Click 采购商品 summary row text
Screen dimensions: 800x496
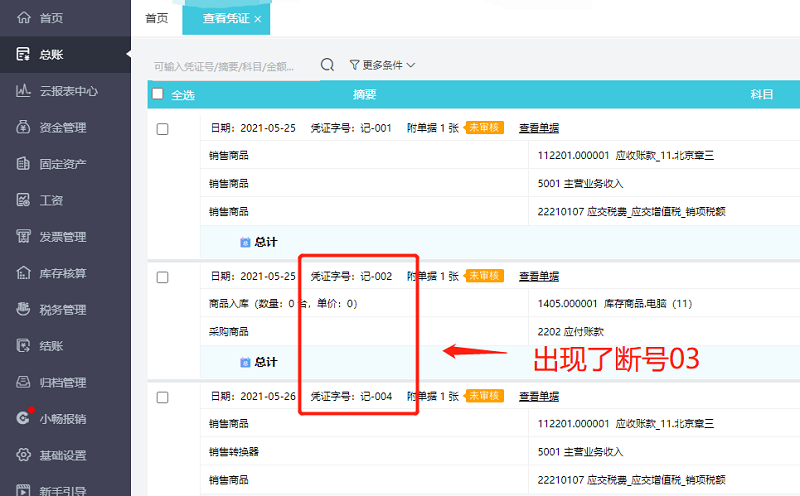(229, 332)
